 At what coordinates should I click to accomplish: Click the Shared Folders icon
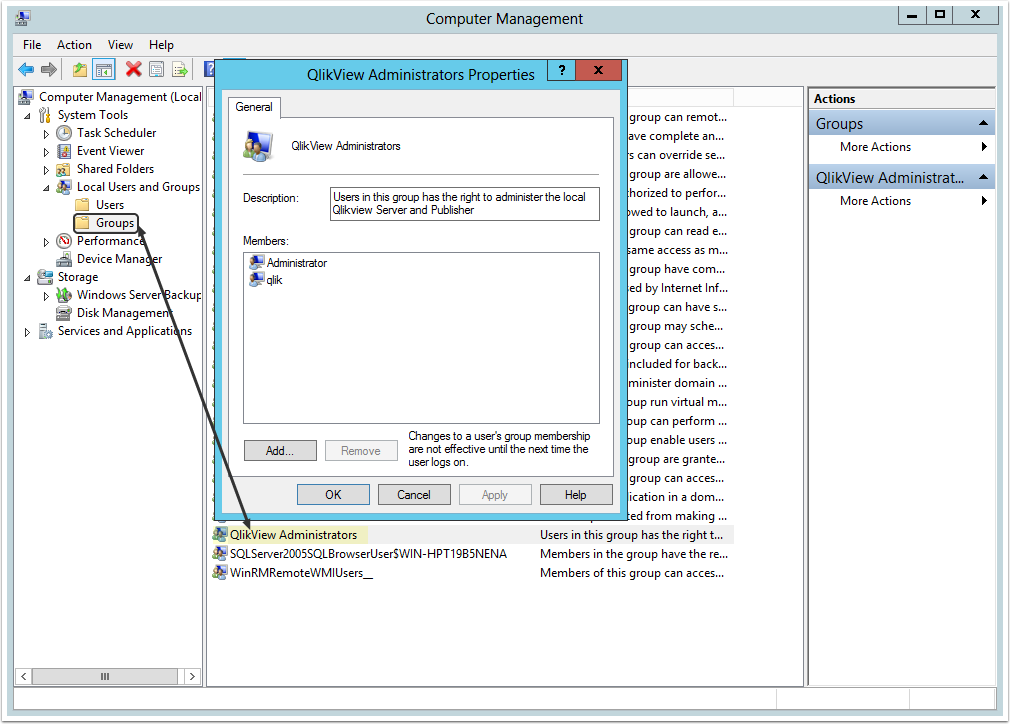(x=64, y=169)
